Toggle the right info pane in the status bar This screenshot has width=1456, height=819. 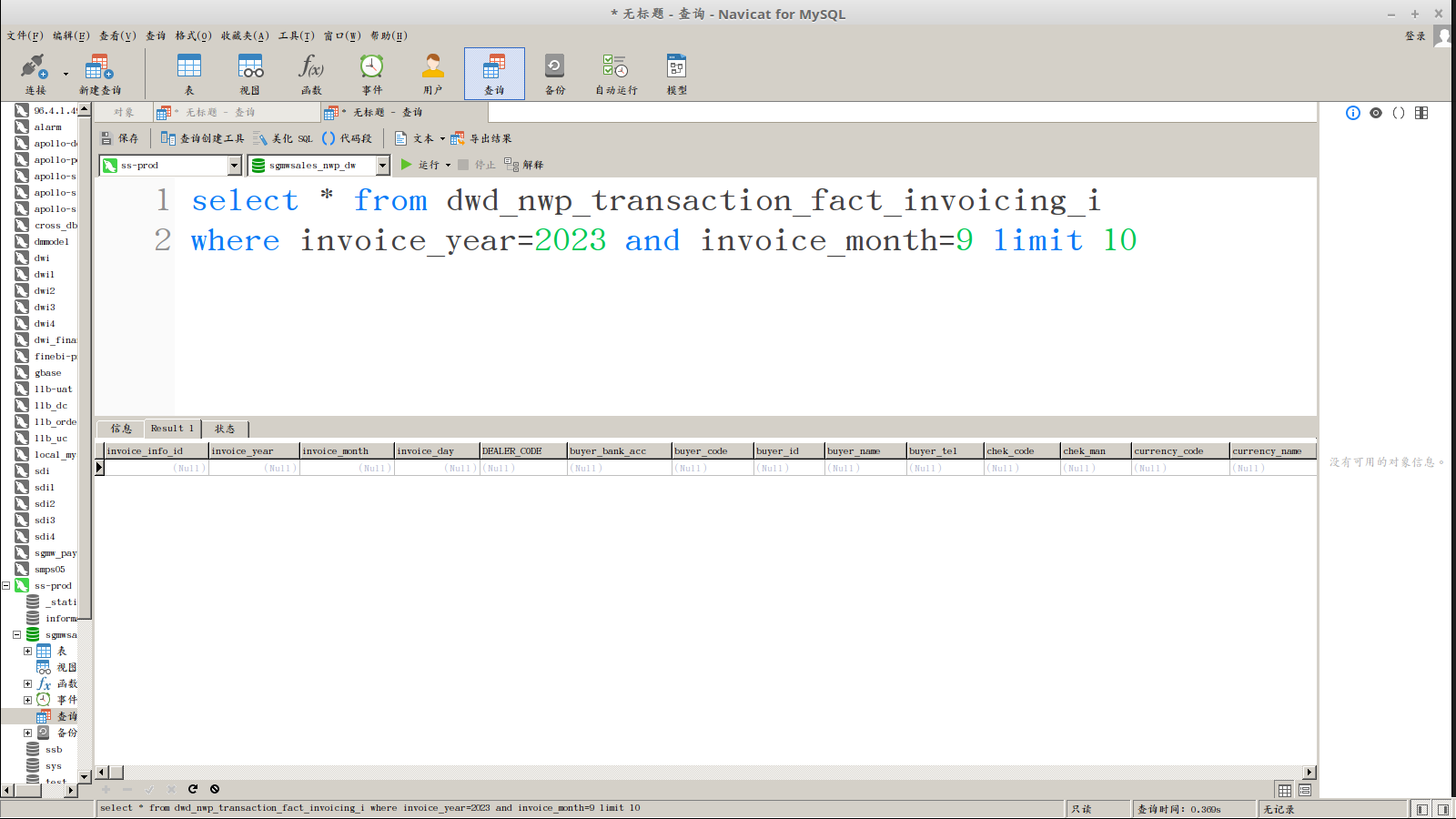[1442, 809]
